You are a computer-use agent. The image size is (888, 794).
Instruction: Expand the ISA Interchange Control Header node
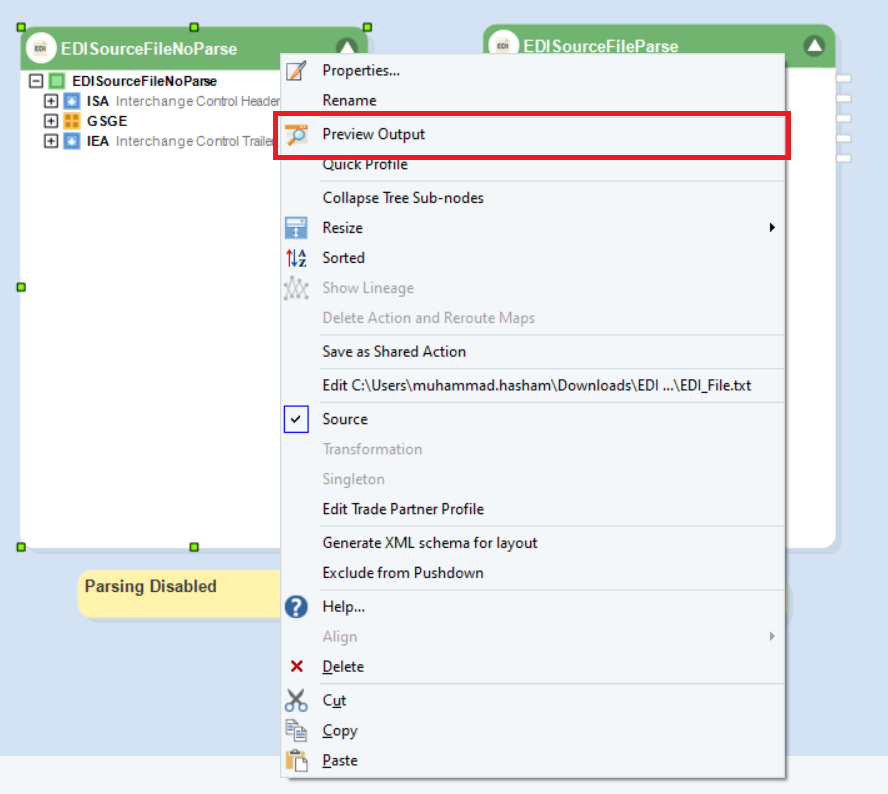pos(52,101)
